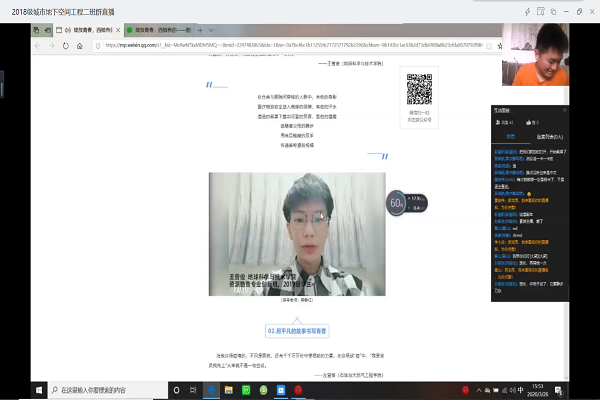Click the battery tray icon

(496, 390)
